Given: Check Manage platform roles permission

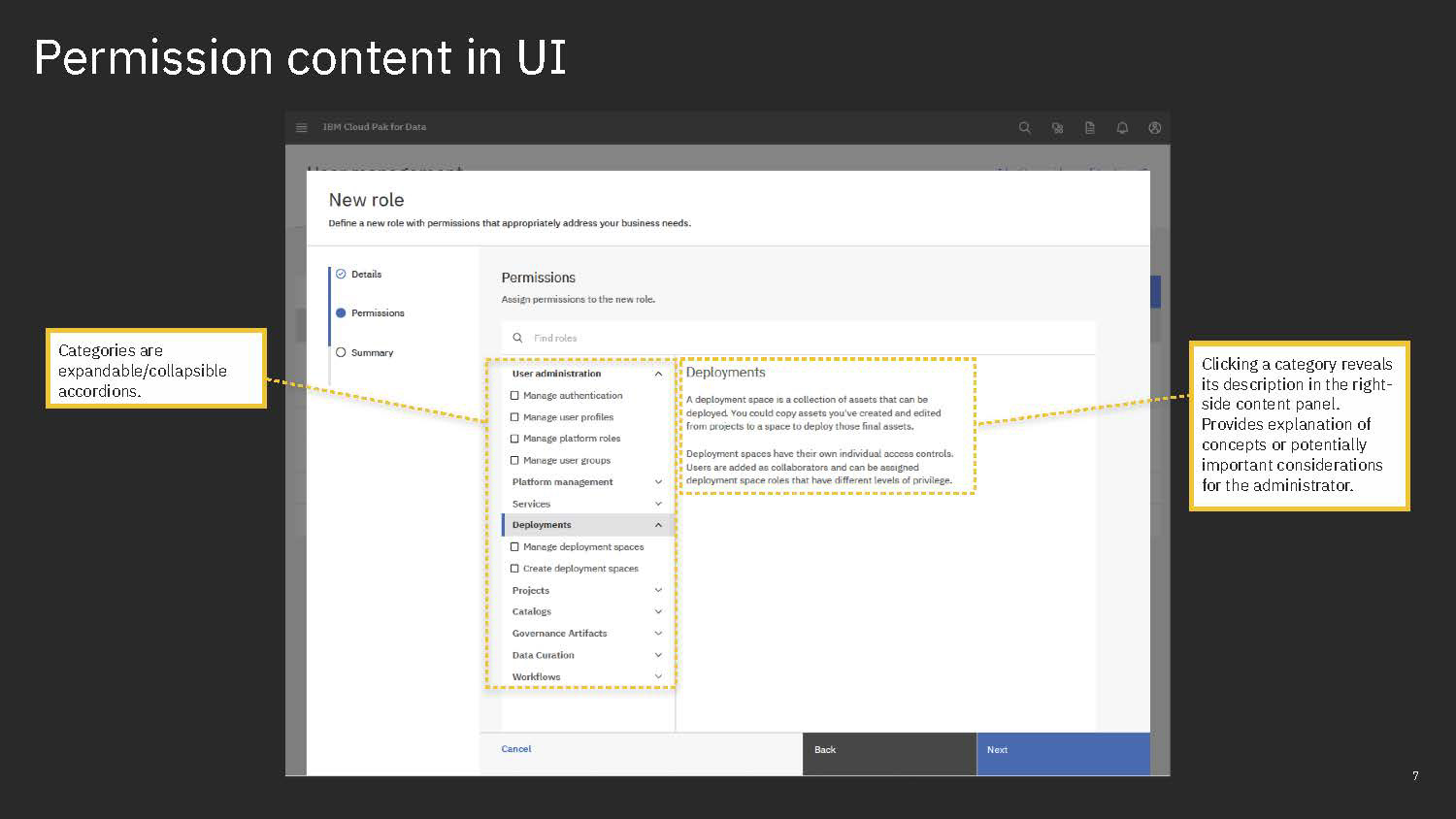Looking at the screenshot, I should click(x=514, y=439).
